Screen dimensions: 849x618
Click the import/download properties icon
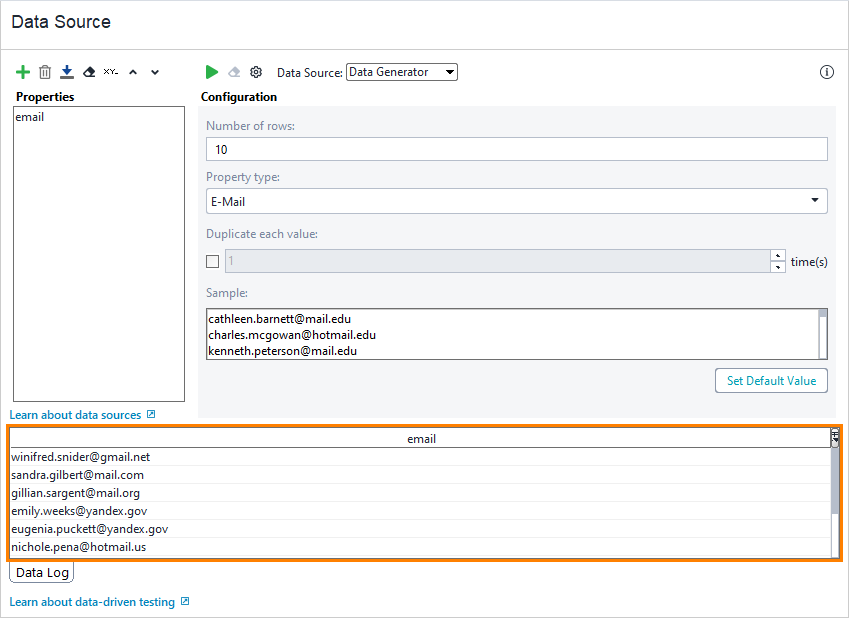coord(67,71)
